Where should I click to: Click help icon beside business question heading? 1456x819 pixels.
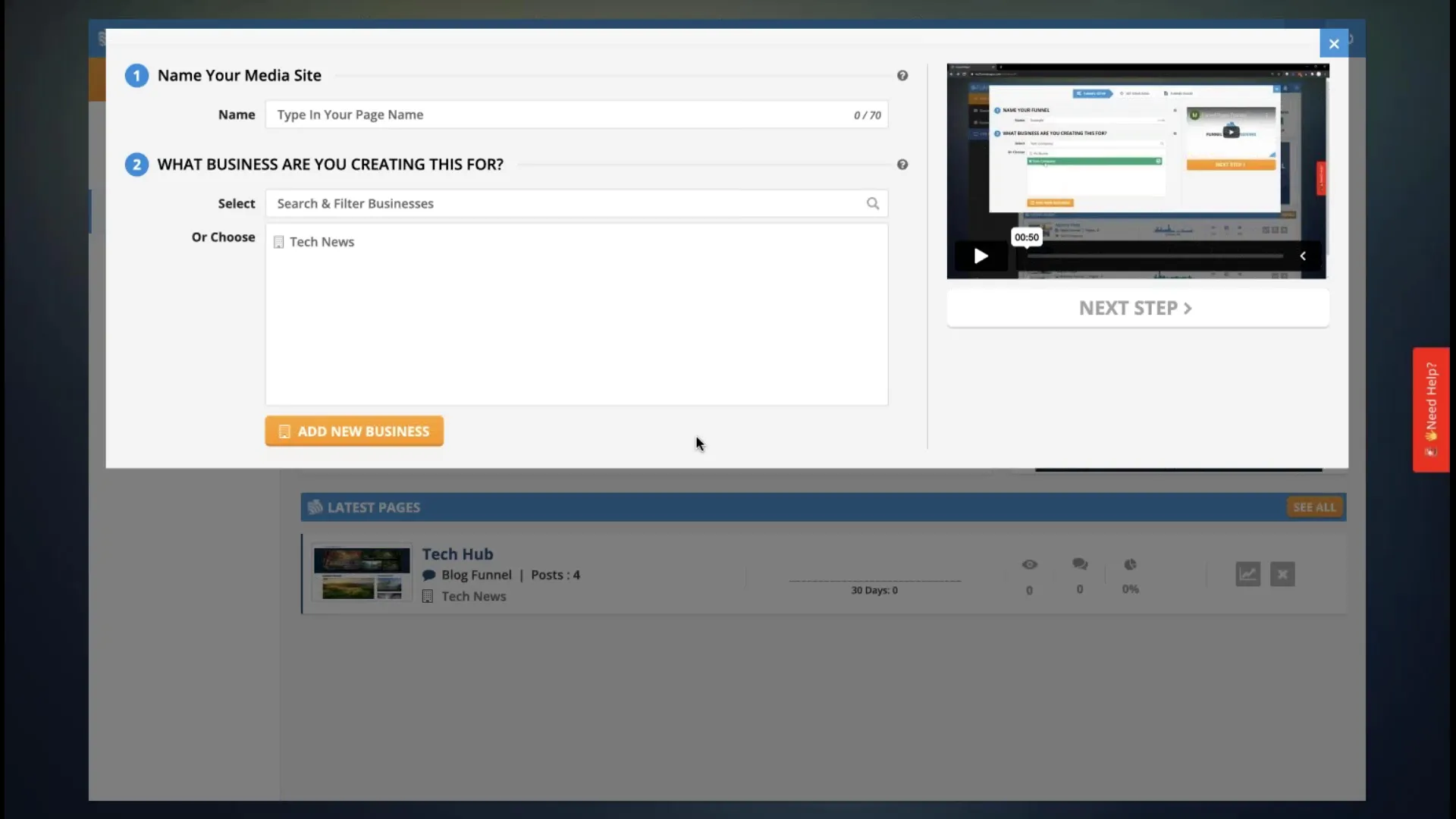pos(902,165)
